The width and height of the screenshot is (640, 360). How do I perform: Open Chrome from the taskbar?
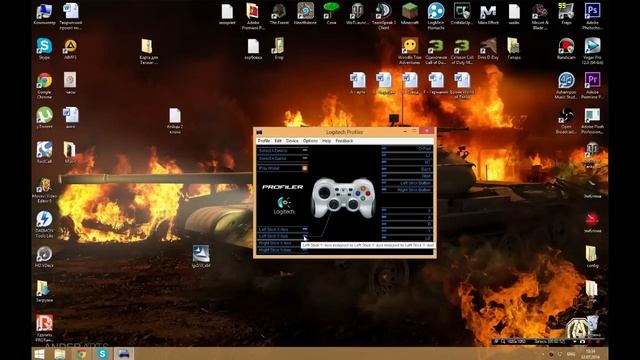pyautogui.click(x=81, y=354)
